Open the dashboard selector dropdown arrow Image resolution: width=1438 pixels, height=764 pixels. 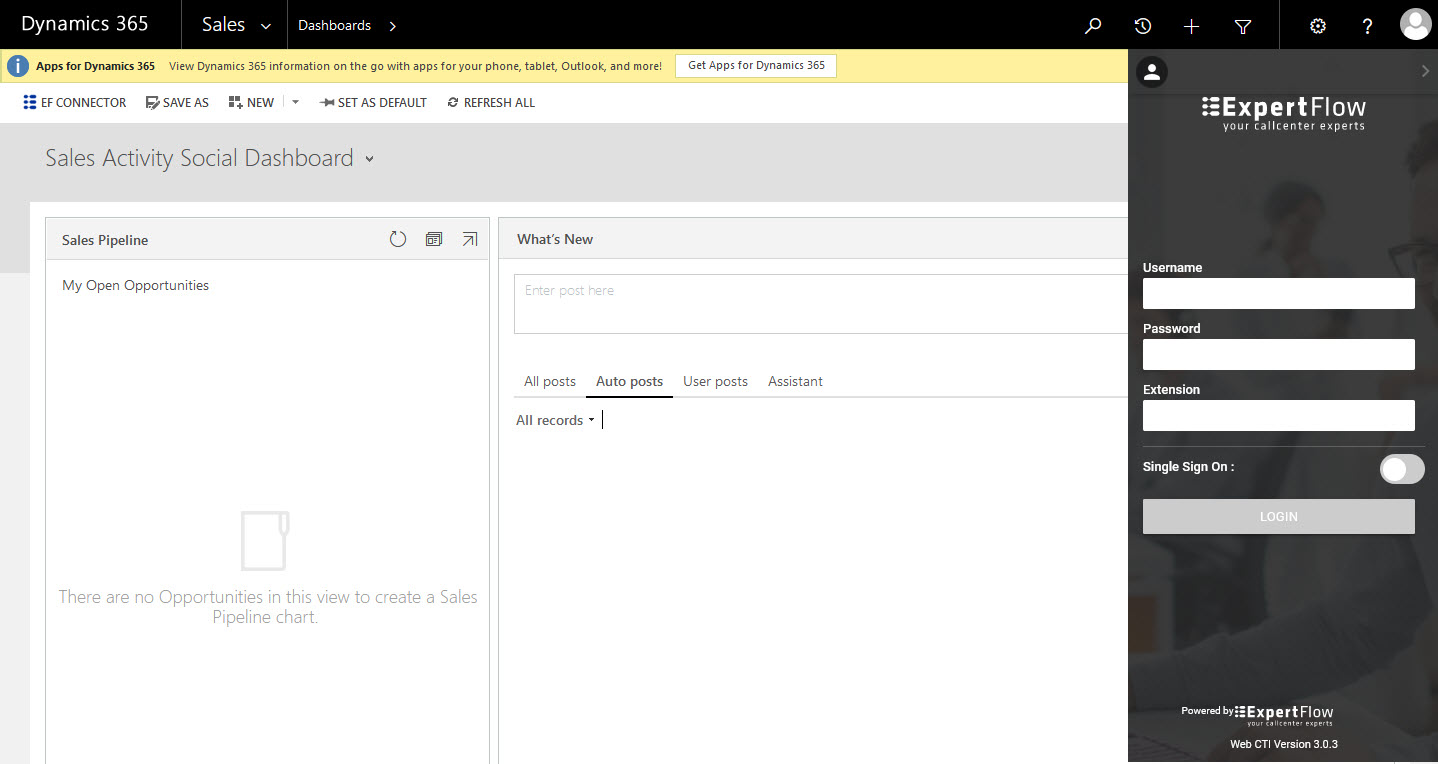pos(369,159)
